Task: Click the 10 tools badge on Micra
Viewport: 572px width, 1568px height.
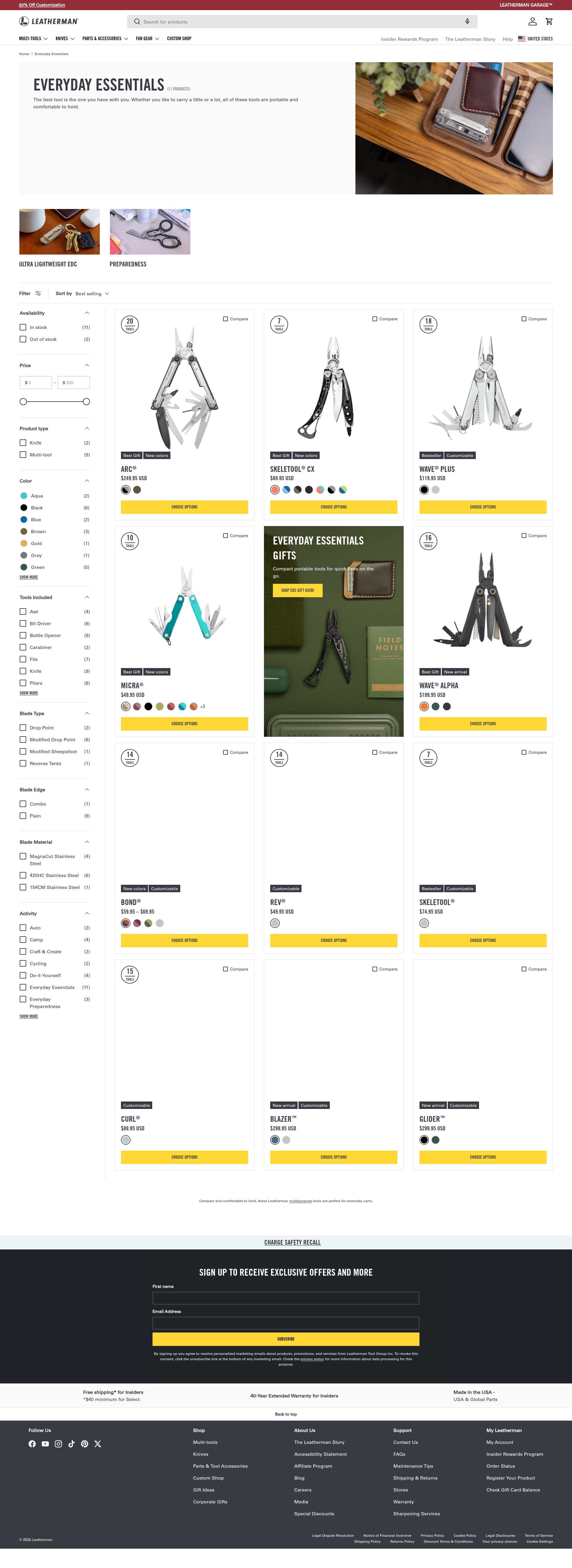Action: pos(130,541)
